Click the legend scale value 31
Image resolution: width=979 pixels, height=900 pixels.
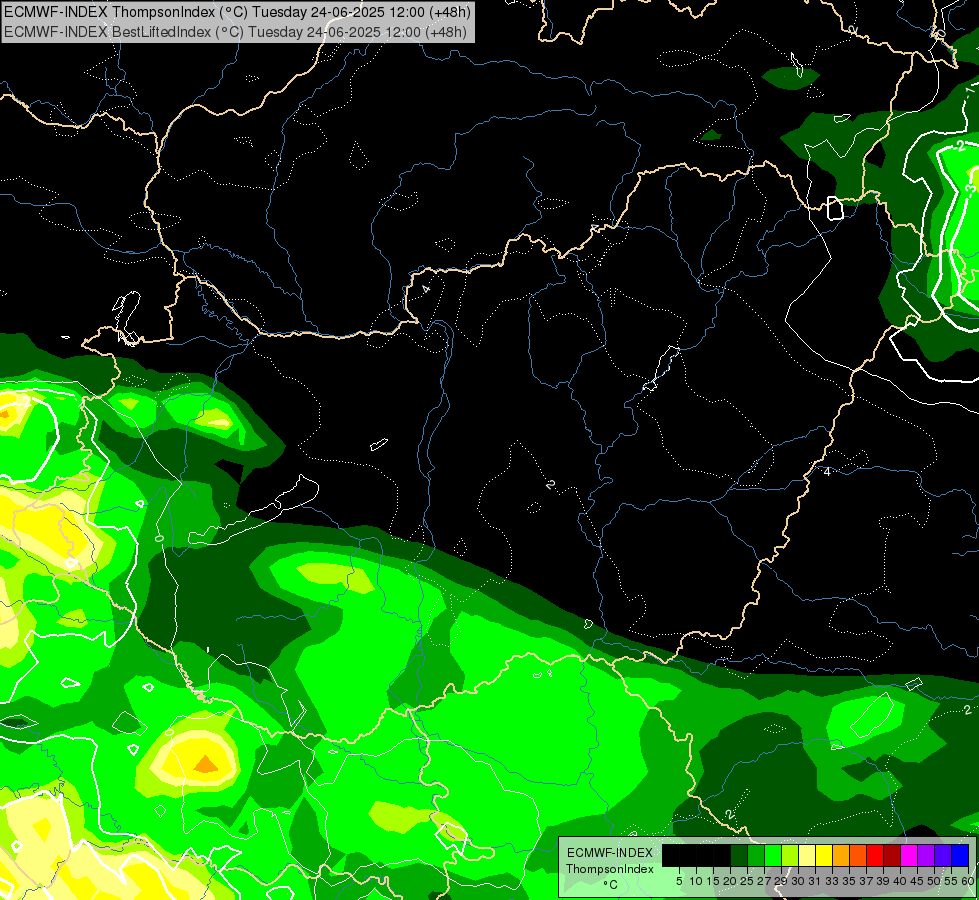[x=815, y=881]
